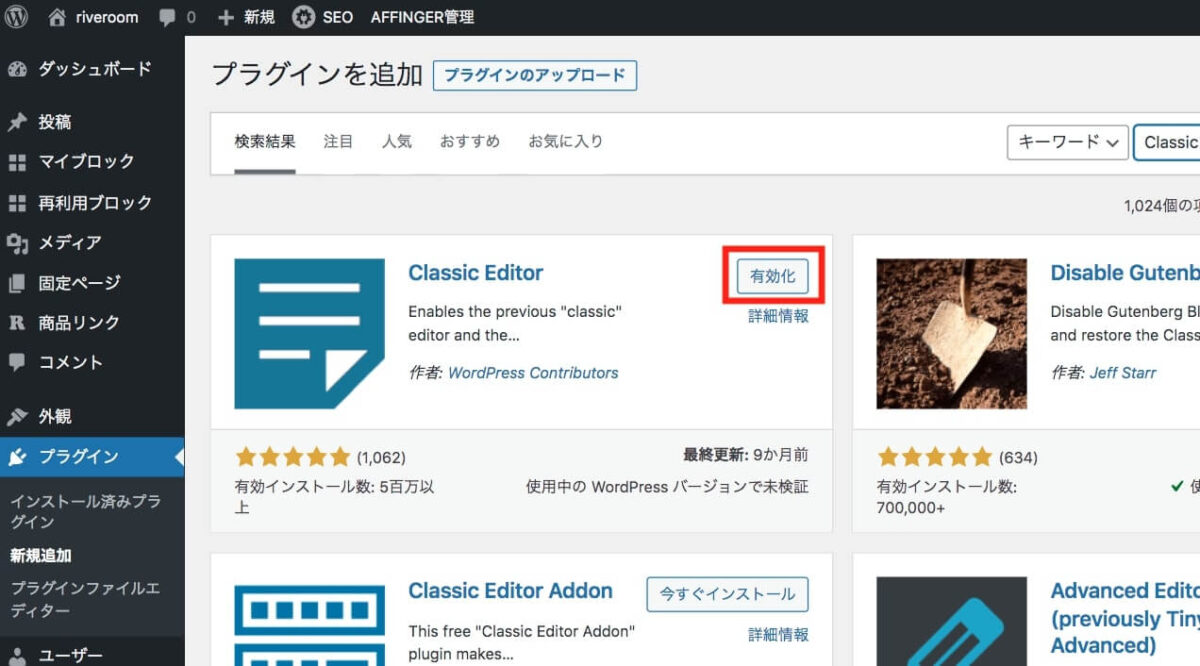Image resolution: width=1200 pixels, height=666 pixels.
Task: Open the SEO gear icon in admin bar
Action: [x=303, y=17]
